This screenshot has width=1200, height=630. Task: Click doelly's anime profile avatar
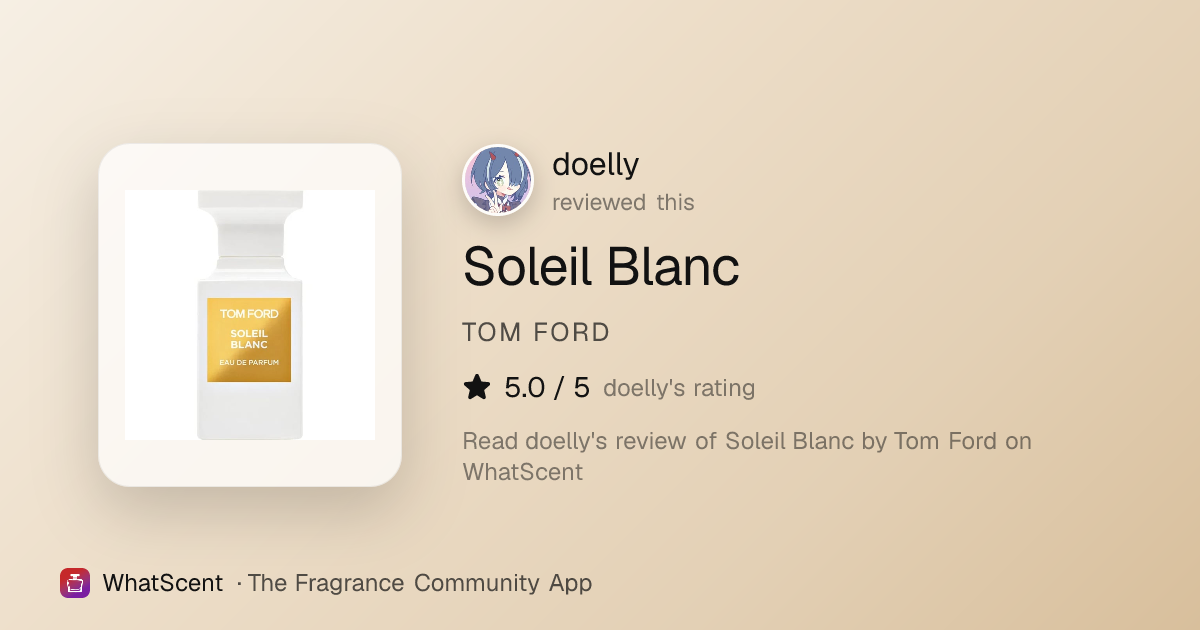coord(498,181)
